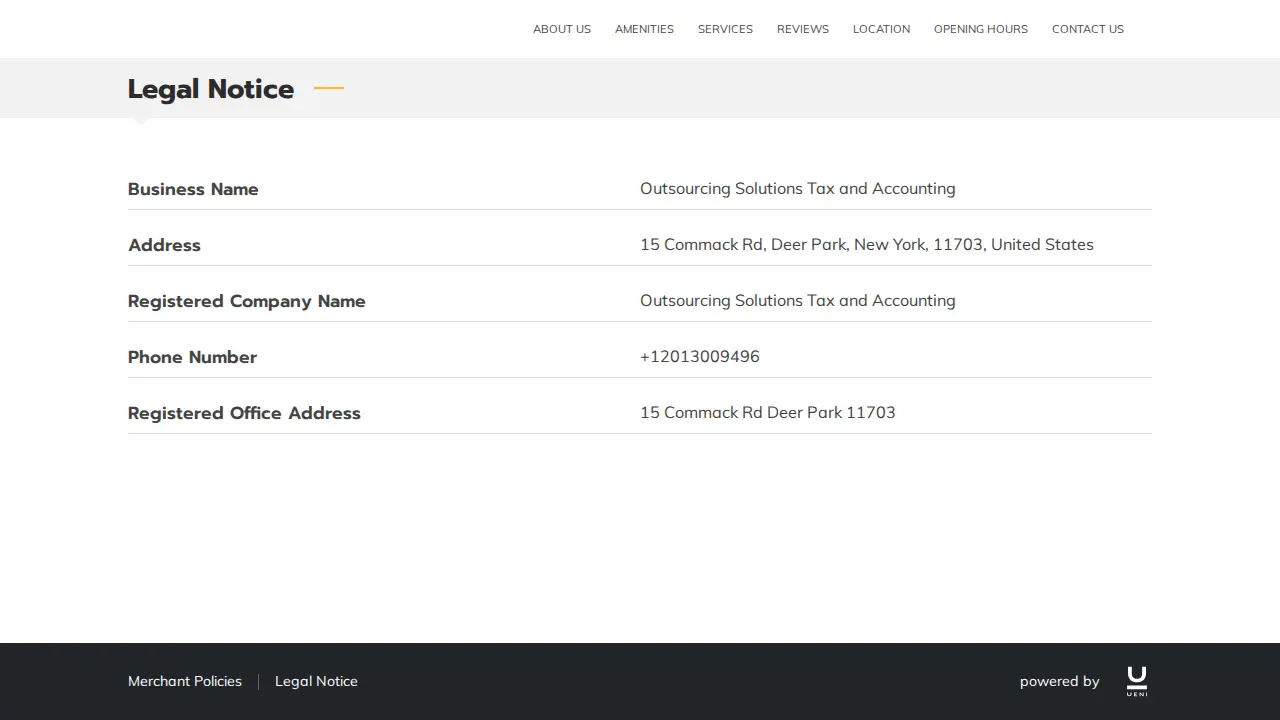This screenshot has width=1280, height=720.
Task: Click the Legal Notice page heading
Action: pos(211,89)
